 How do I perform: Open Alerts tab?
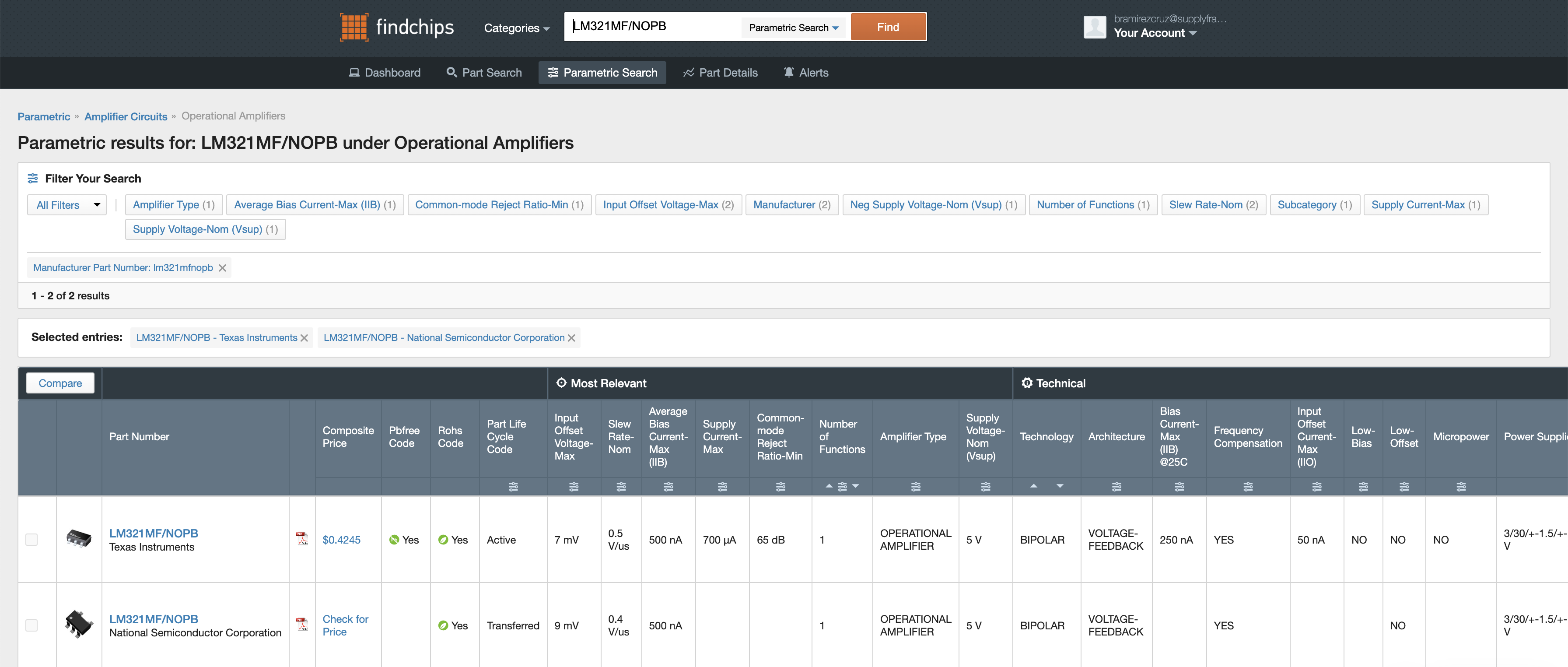point(806,73)
